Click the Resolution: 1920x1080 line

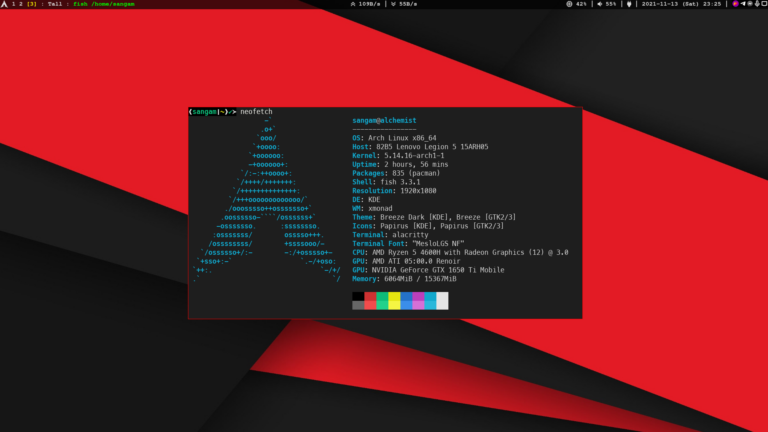click(394, 191)
